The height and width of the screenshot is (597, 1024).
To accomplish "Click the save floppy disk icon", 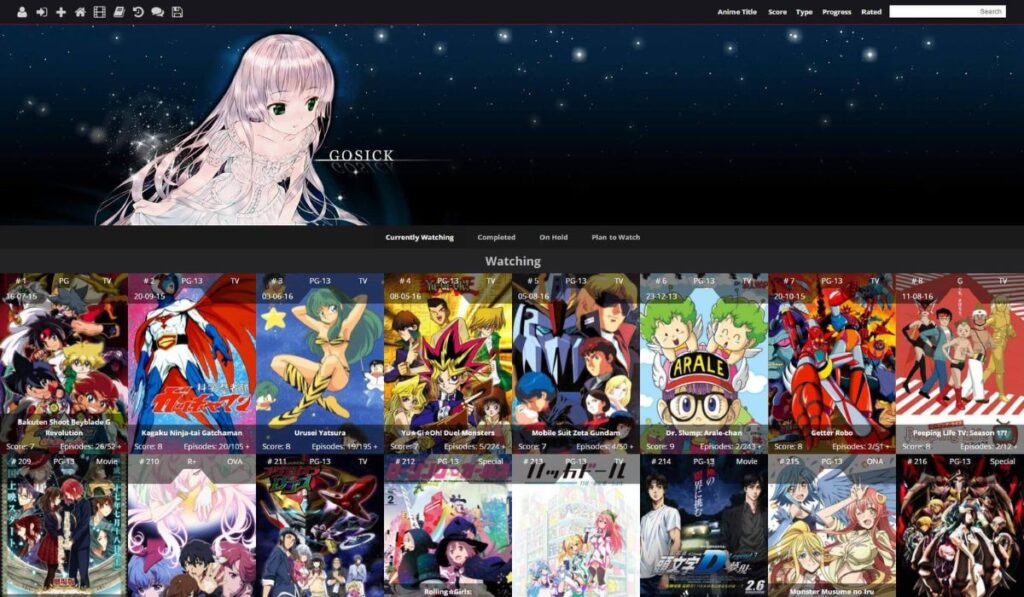I will coord(178,12).
